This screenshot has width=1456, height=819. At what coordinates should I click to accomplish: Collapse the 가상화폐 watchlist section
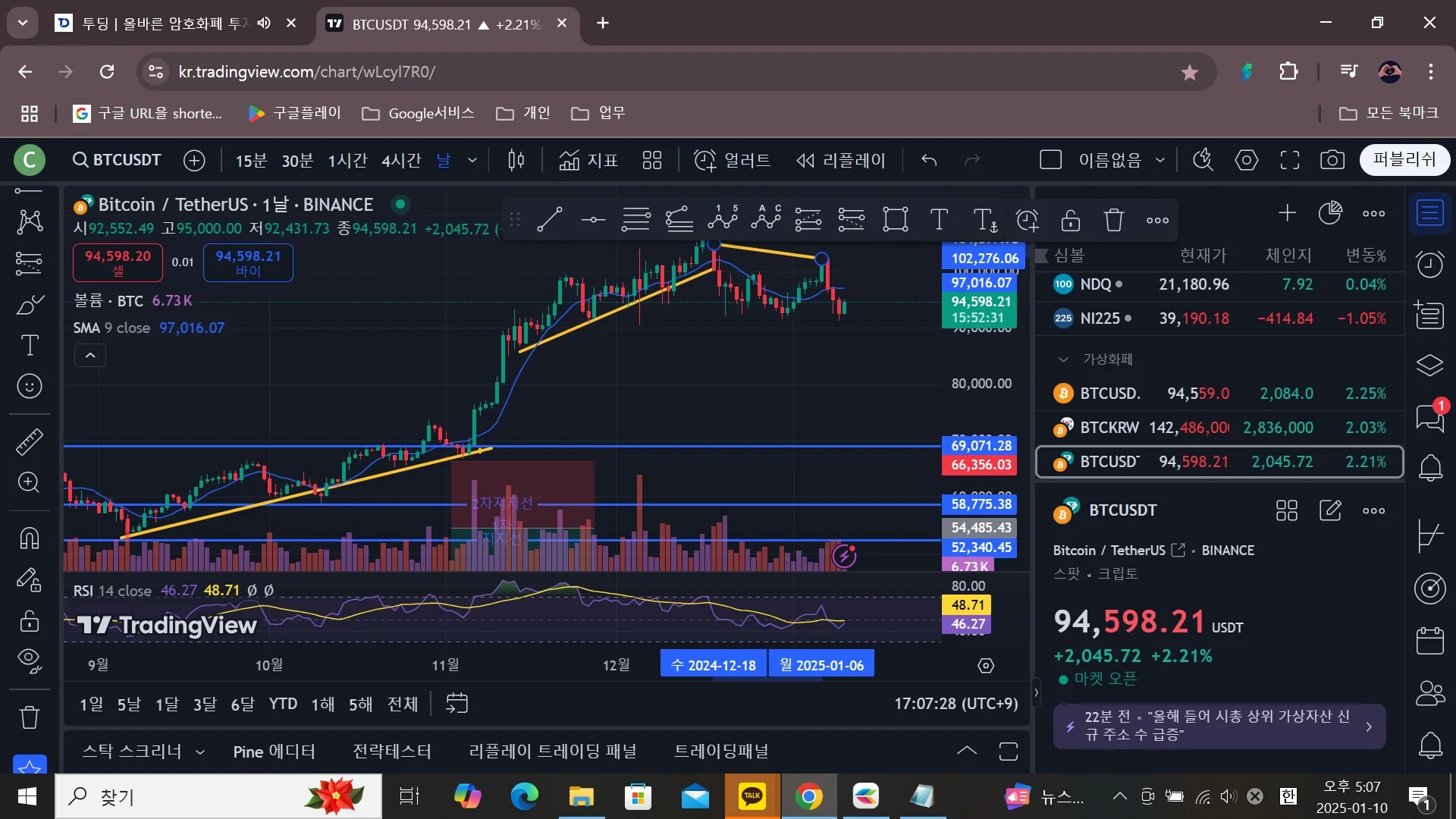pyautogui.click(x=1063, y=359)
